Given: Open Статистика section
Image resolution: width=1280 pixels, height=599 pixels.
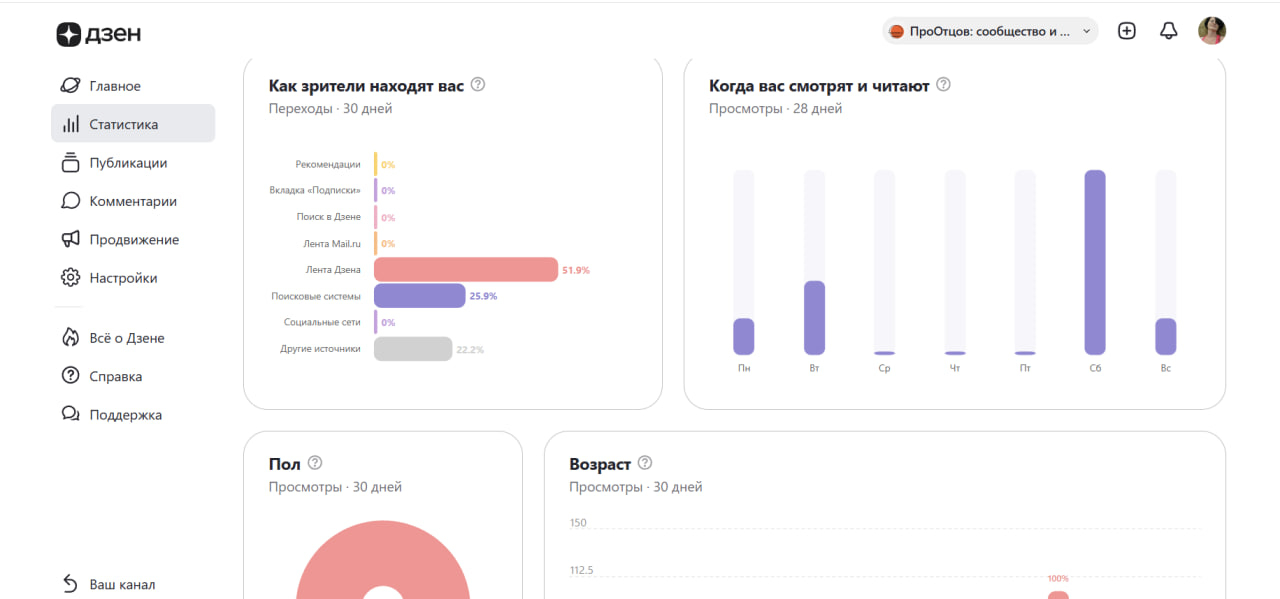Looking at the screenshot, I should coord(133,124).
